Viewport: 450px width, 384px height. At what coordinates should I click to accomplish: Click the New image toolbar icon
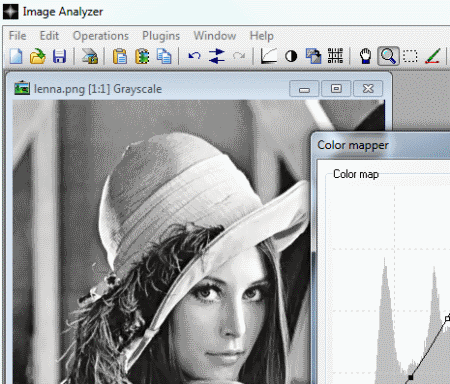[x=16, y=56]
